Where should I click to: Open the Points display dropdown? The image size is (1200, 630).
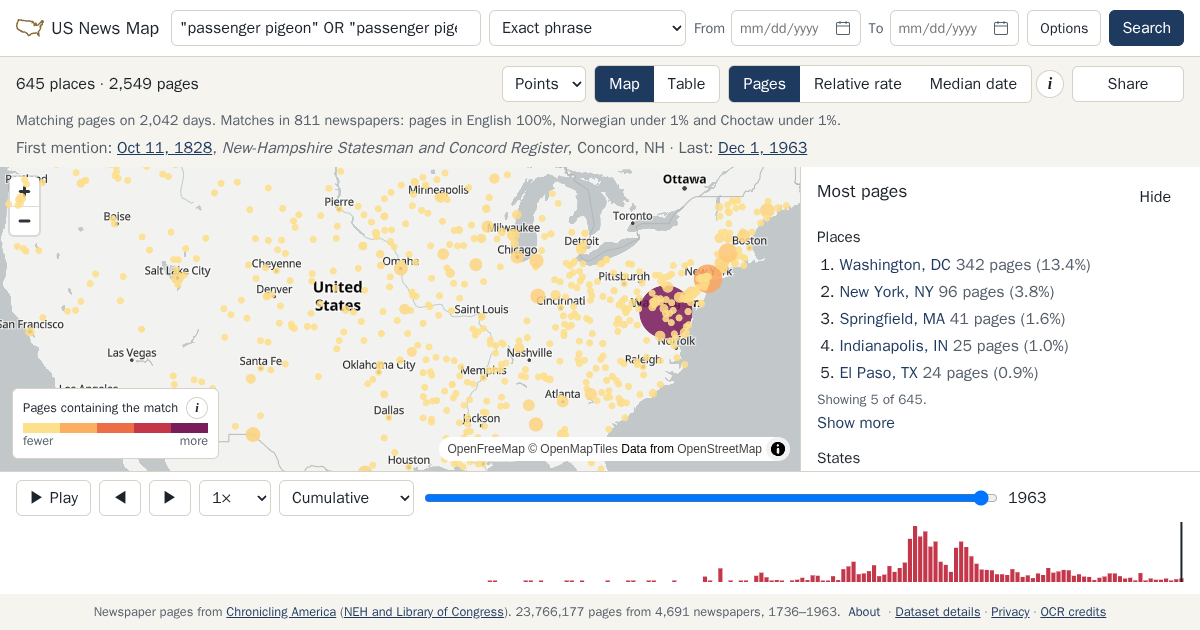pyautogui.click(x=544, y=84)
